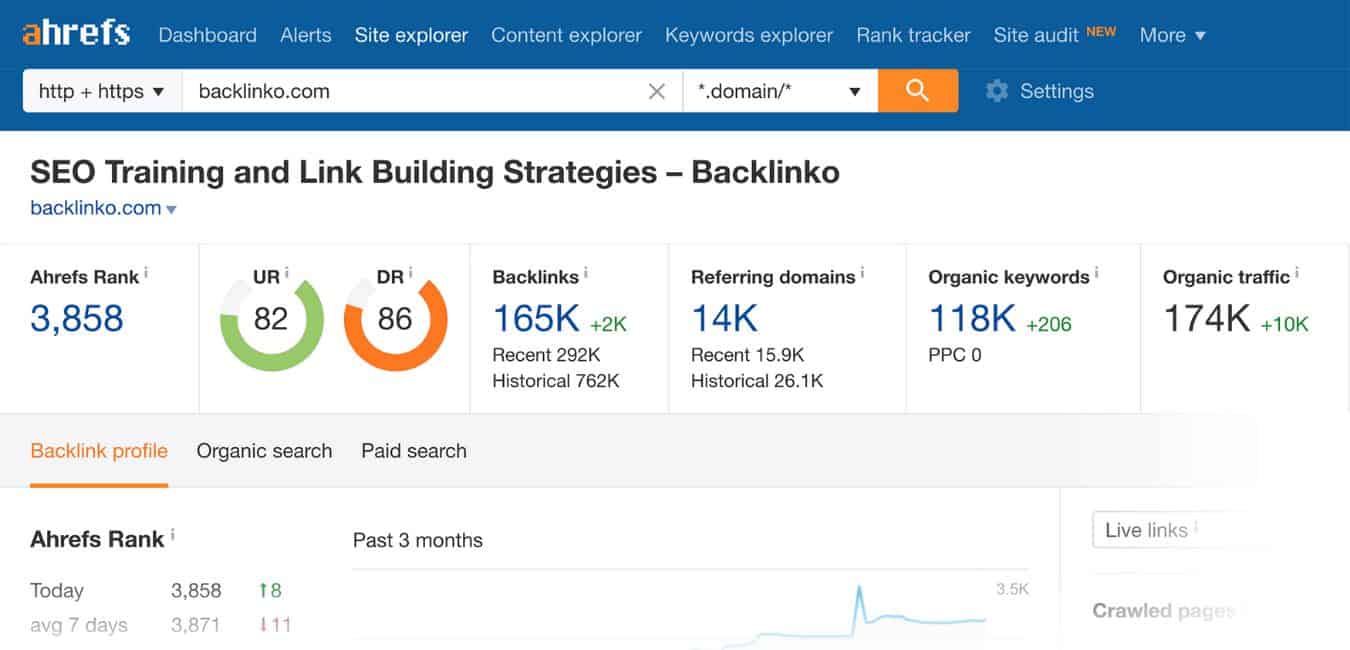Clear the URL field with X icon

(x=657, y=92)
